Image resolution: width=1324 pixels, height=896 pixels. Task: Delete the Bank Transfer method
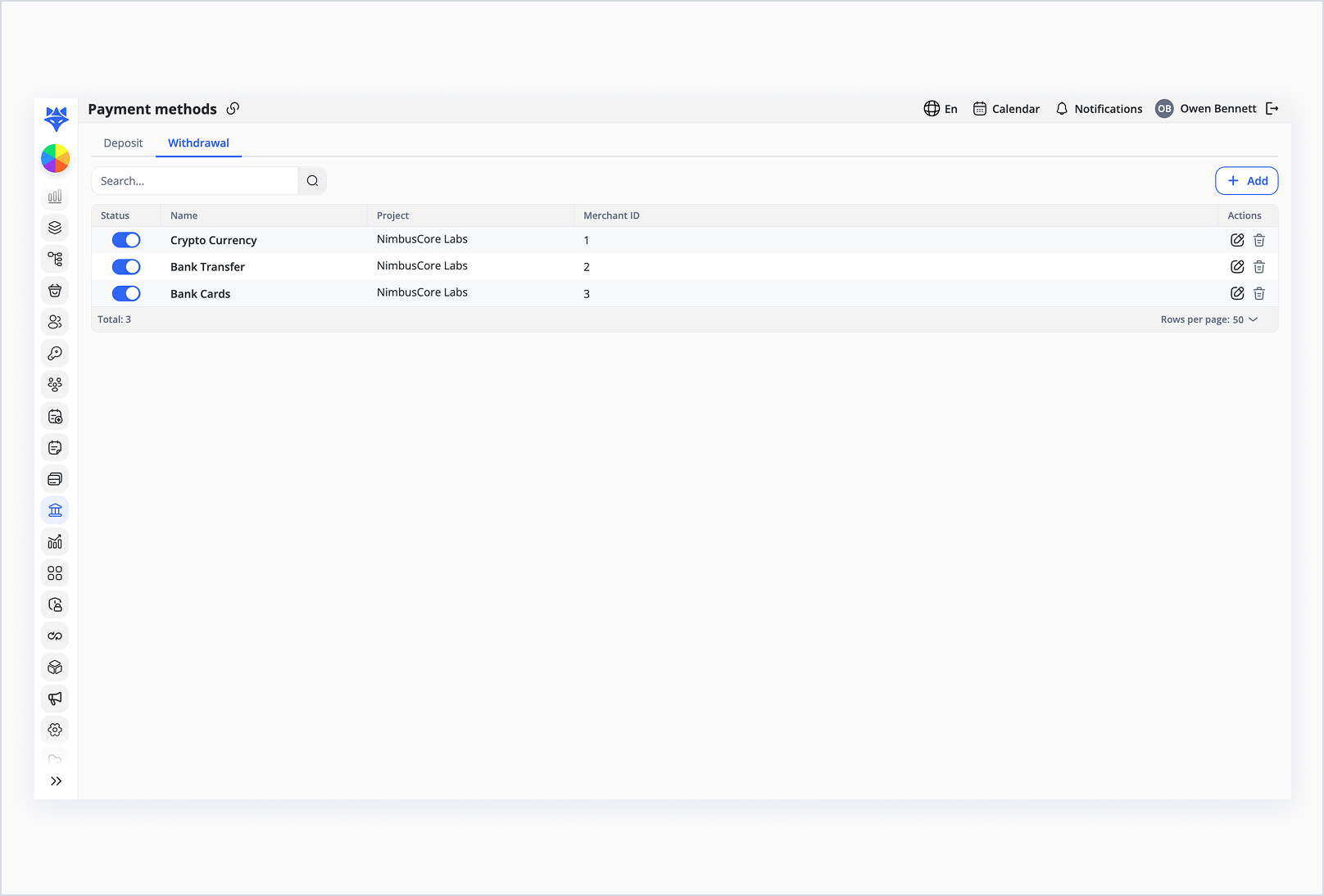pyautogui.click(x=1259, y=266)
